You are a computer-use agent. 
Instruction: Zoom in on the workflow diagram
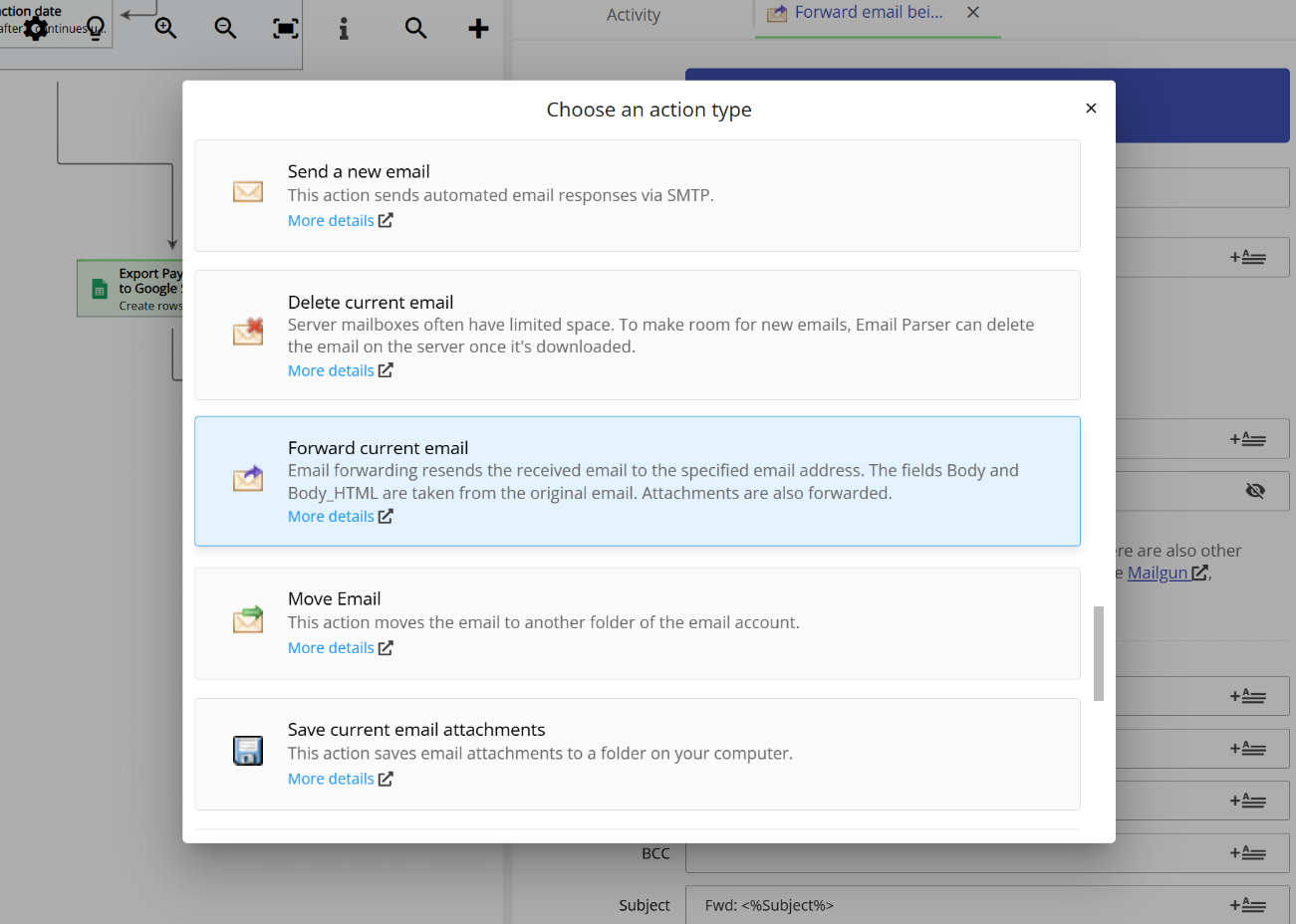pyautogui.click(x=165, y=29)
